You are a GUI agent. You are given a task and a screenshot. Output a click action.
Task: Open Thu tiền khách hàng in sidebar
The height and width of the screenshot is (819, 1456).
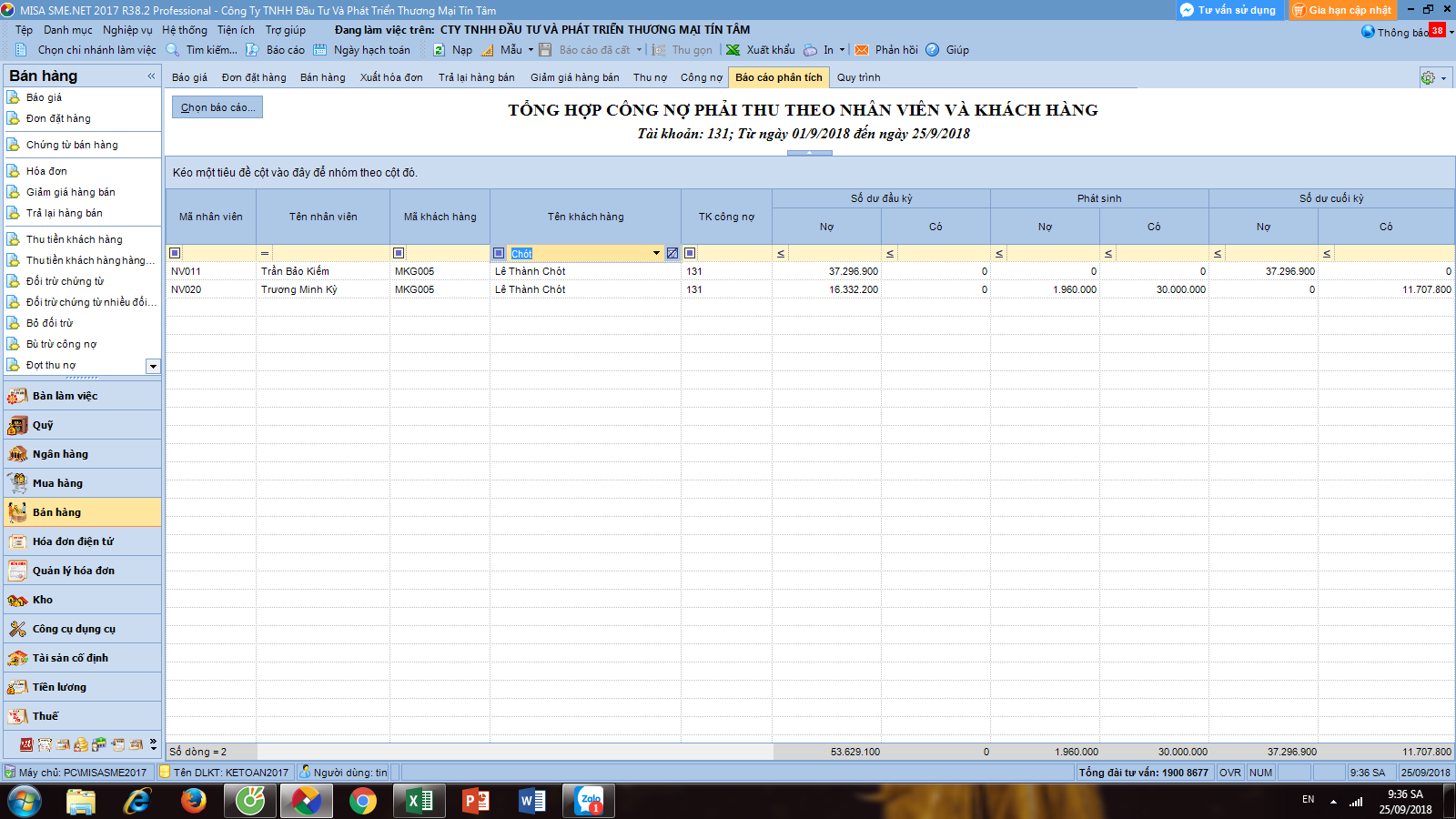click(x=74, y=239)
